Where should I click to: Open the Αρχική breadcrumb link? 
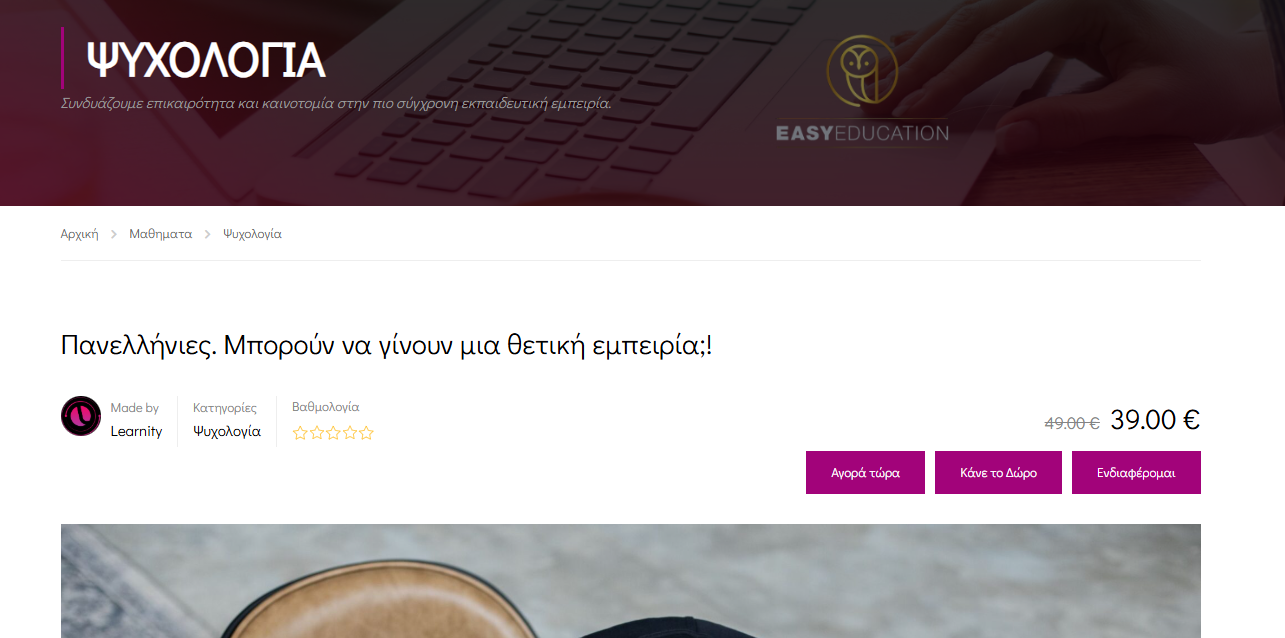tap(80, 234)
